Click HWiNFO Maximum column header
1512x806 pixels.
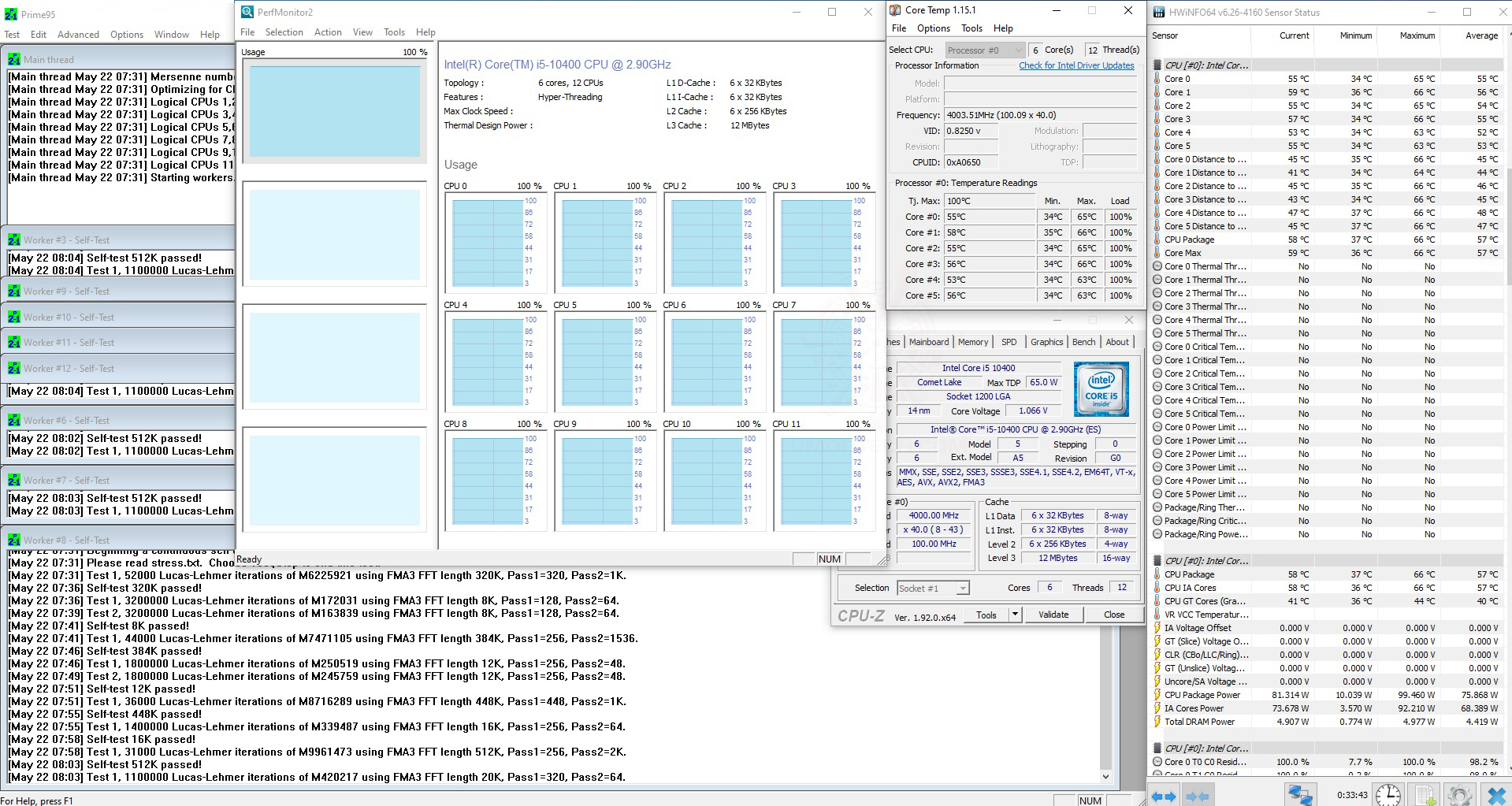point(1417,35)
